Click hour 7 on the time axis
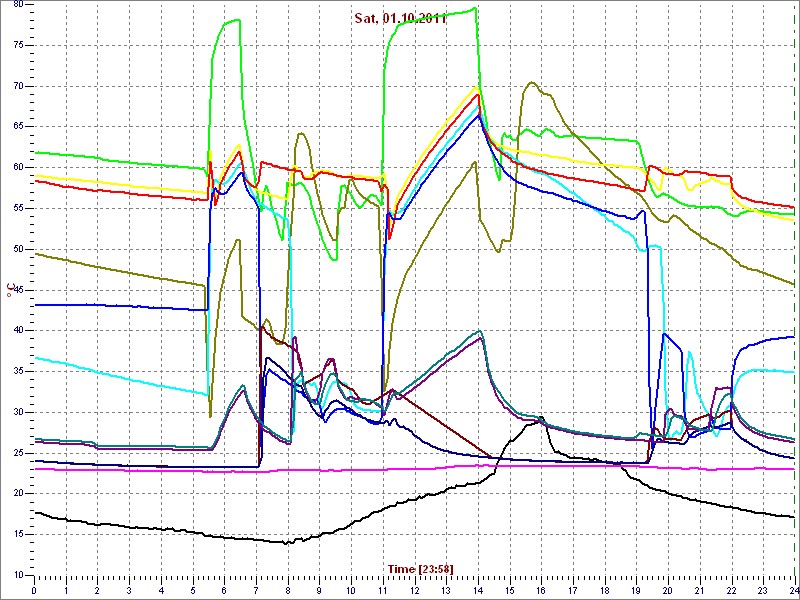Viewport: 800px width, 600px height. tap(256, 590)
